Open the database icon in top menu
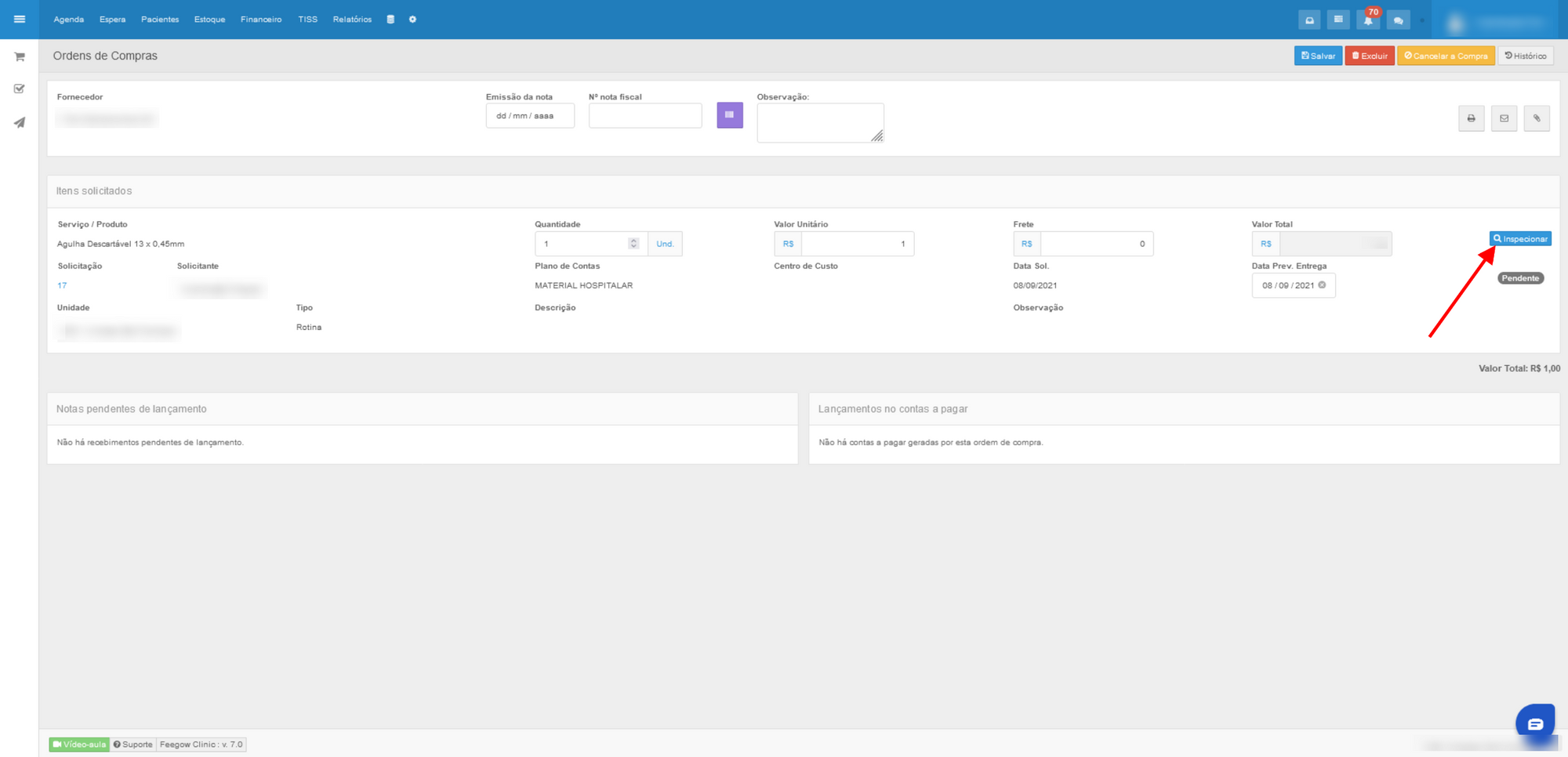Image resolution: width=1568 pixels, height=757 pixels. tap(390, 20)
